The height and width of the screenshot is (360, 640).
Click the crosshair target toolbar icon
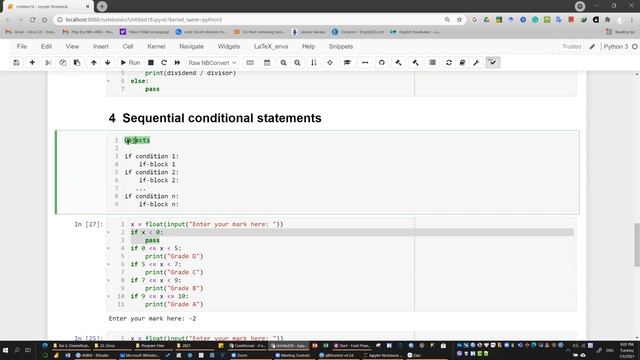[x=330, y=62]
